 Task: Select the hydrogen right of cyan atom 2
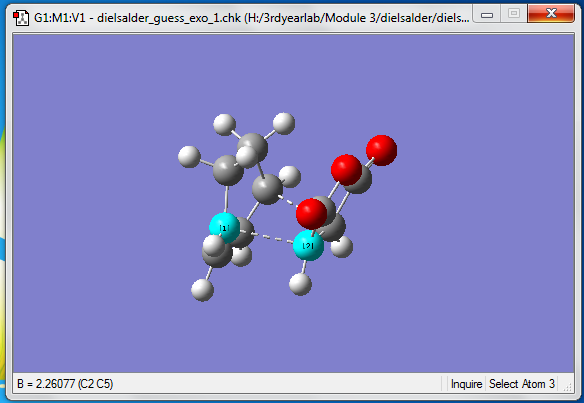[x=342, y=246]
